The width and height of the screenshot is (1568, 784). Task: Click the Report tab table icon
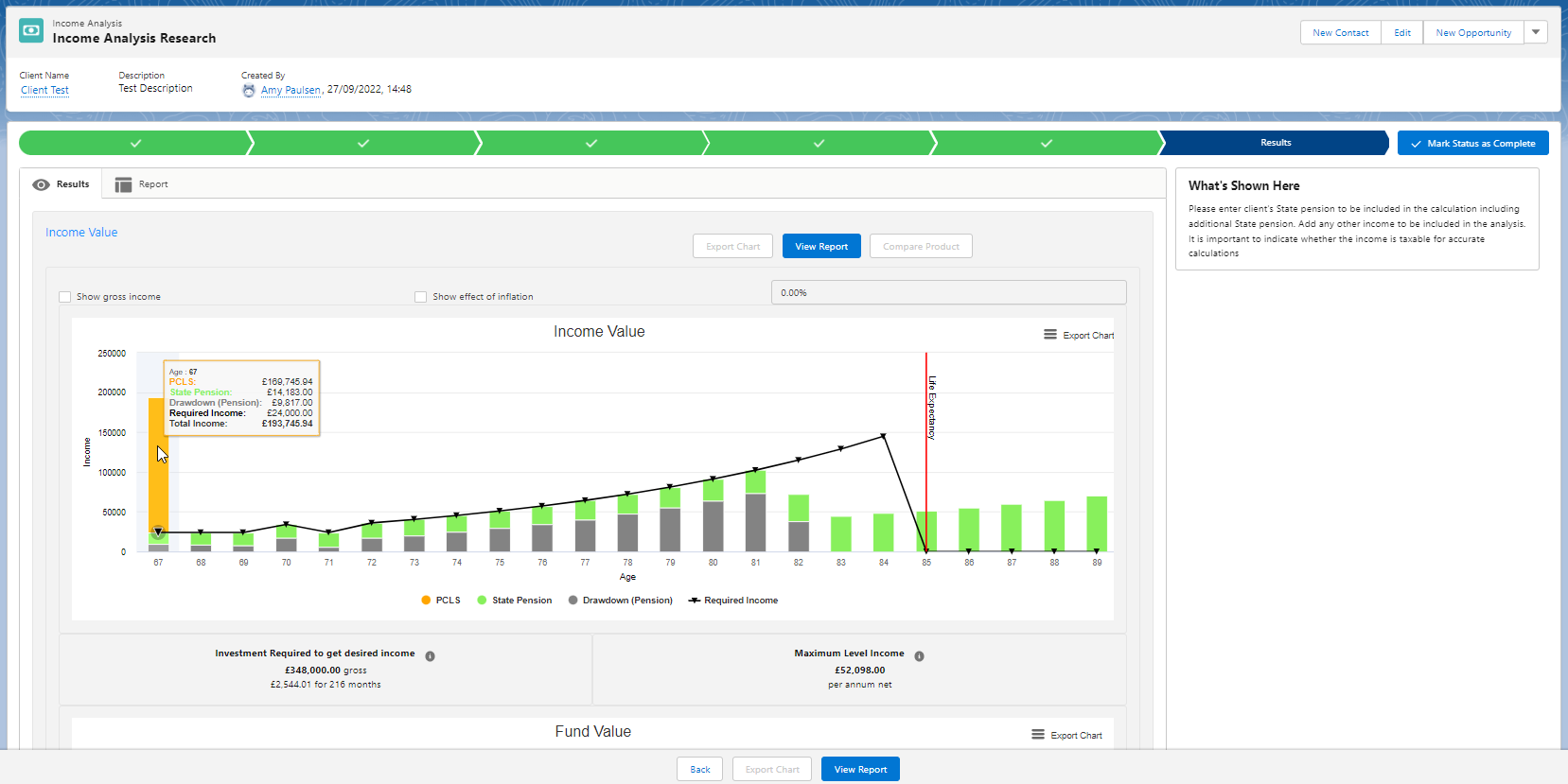pos(123,184)
